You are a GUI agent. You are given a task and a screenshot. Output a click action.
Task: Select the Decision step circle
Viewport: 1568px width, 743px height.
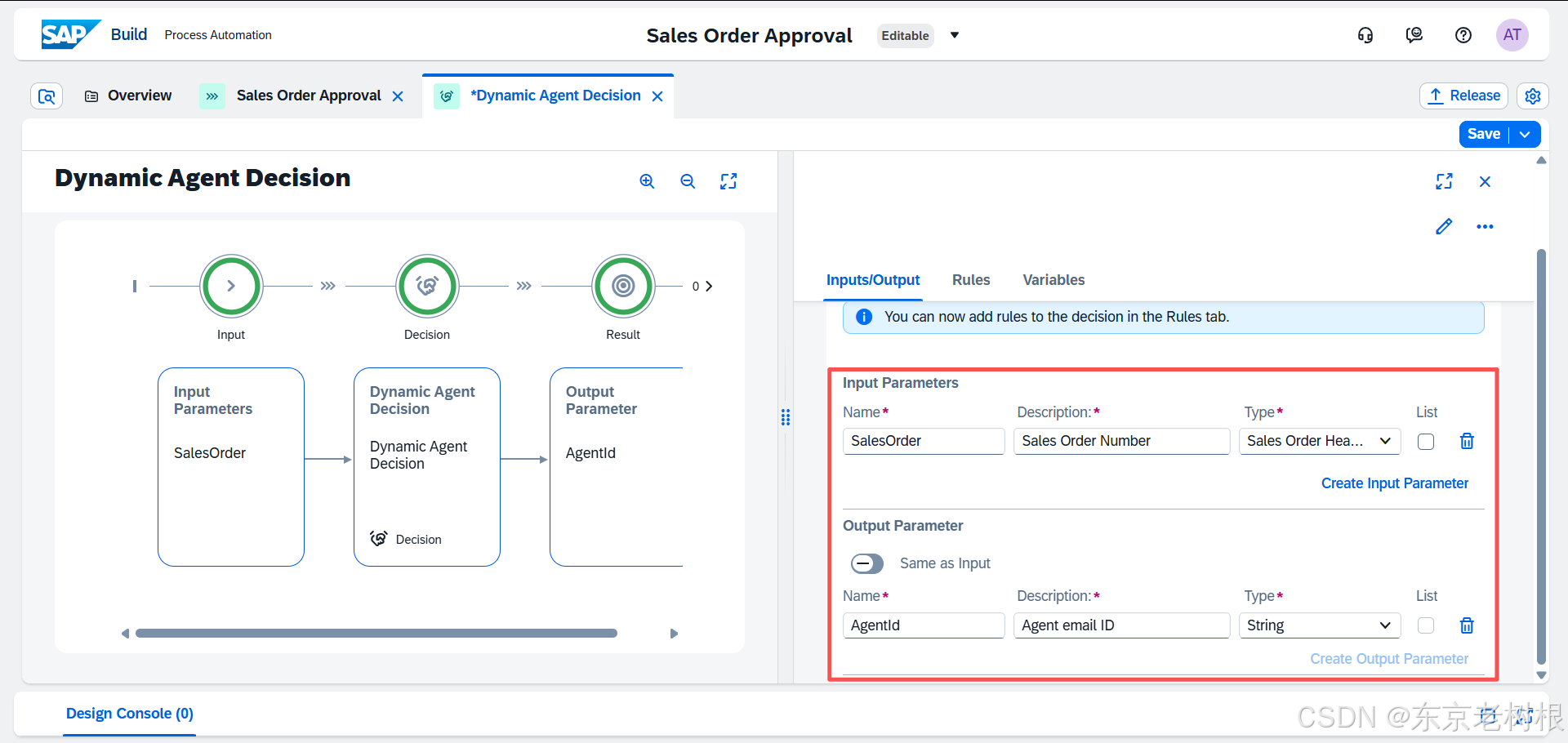pyautogui.click(x=427, y=286)
